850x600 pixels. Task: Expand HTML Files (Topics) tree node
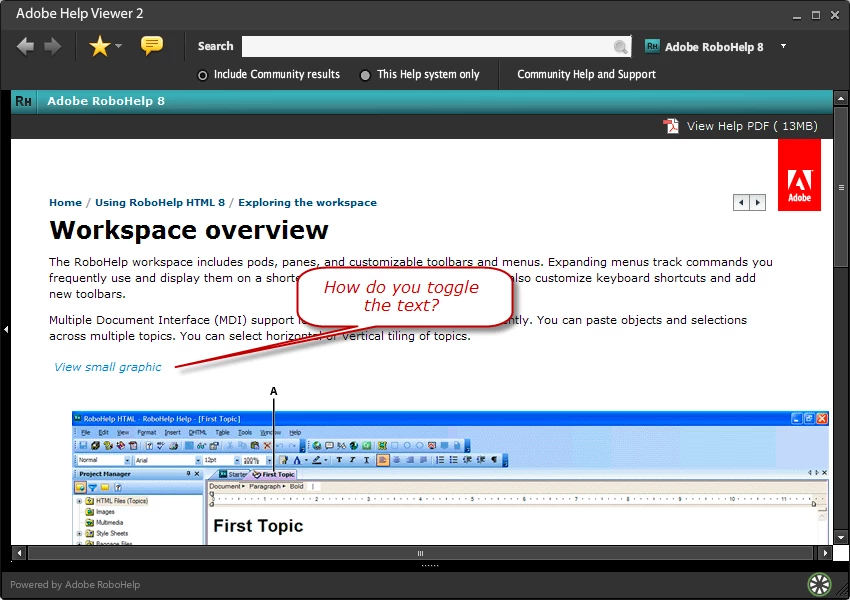coord(79,501)
